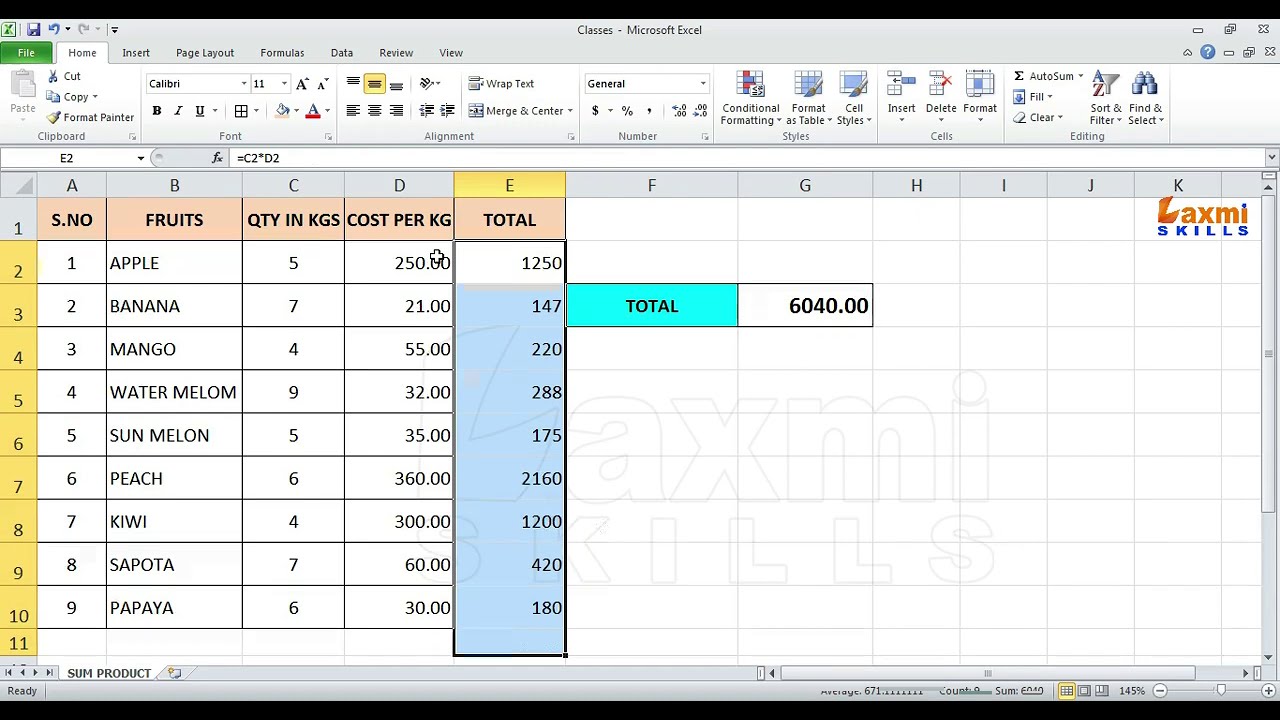The height and width of the screenshot is (720, 1280).
Task: Expand Merge & Center dropdown arrow
Action: pyautogui.click(x=570, y=111)
